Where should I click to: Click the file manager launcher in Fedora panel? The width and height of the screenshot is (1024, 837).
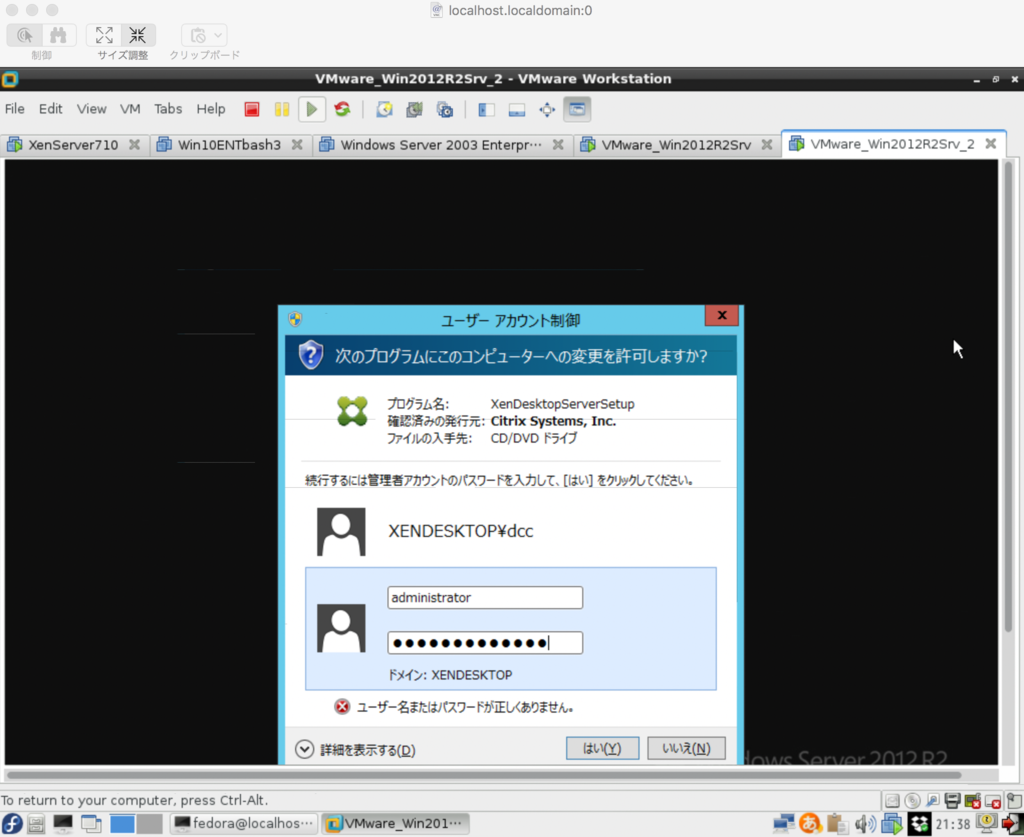click(36, 824)
